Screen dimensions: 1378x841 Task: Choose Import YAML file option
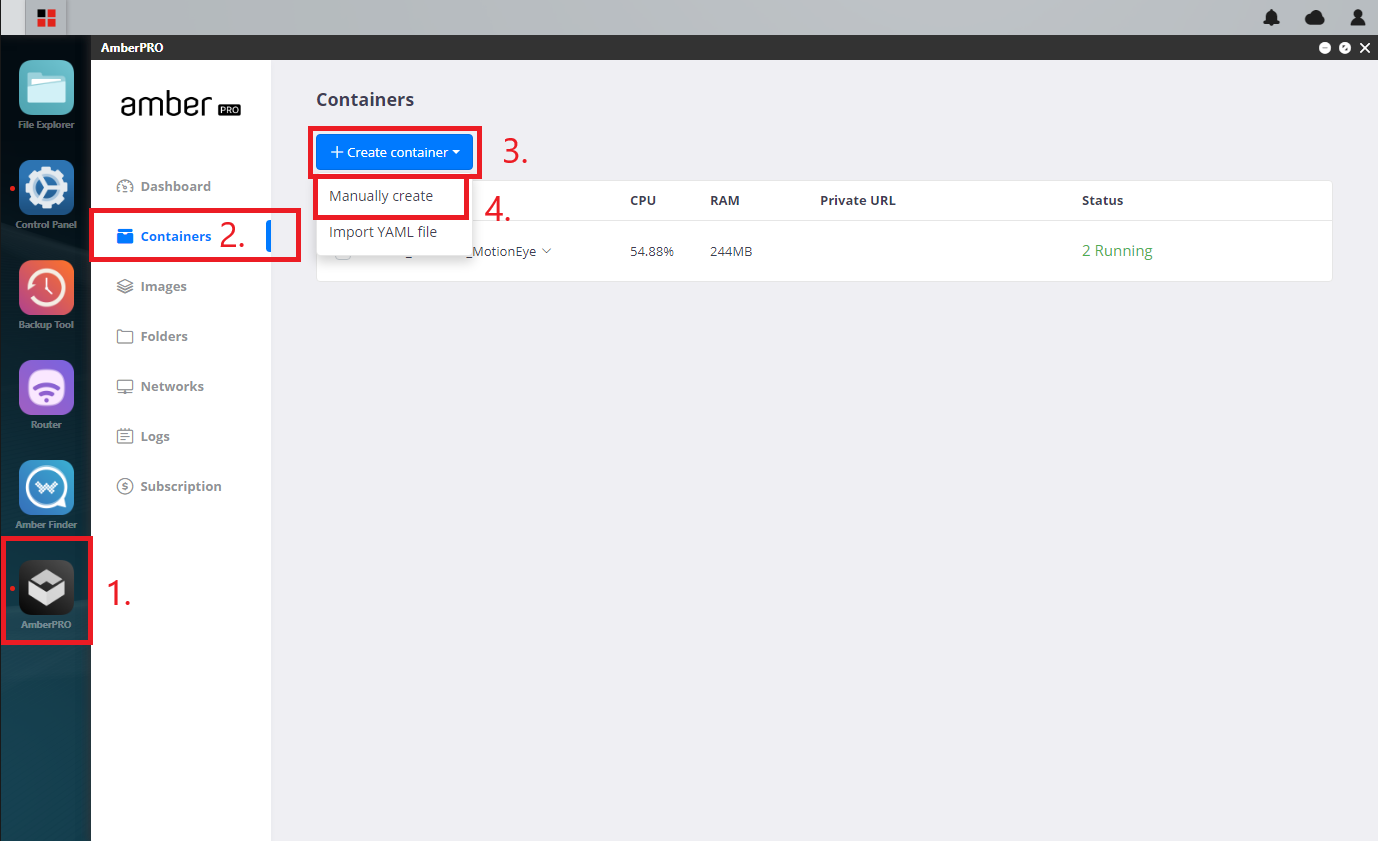383,232
